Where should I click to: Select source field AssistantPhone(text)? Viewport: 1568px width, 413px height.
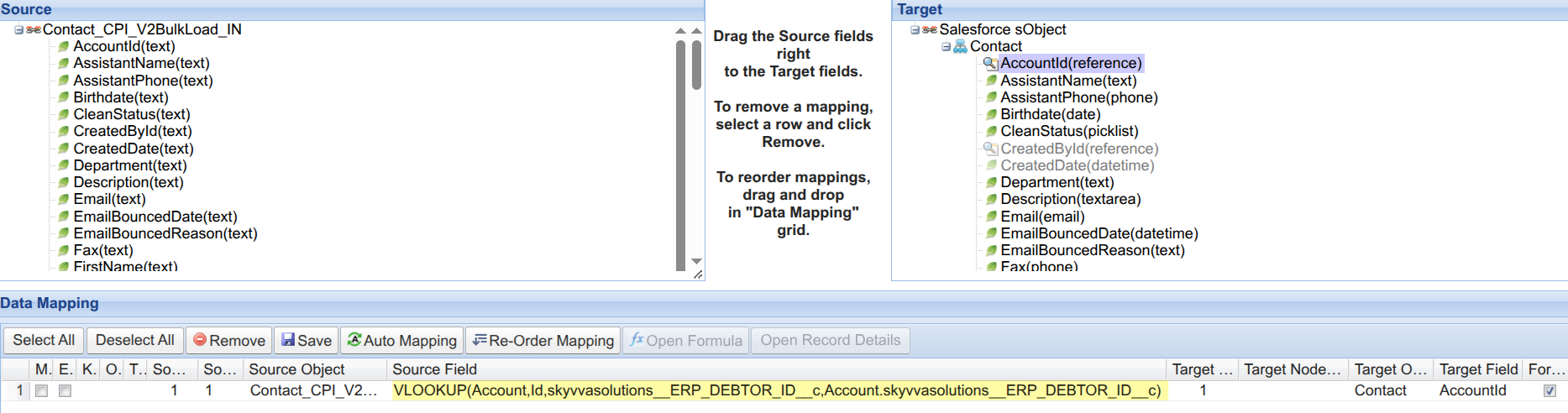click(x=143, y=81)
